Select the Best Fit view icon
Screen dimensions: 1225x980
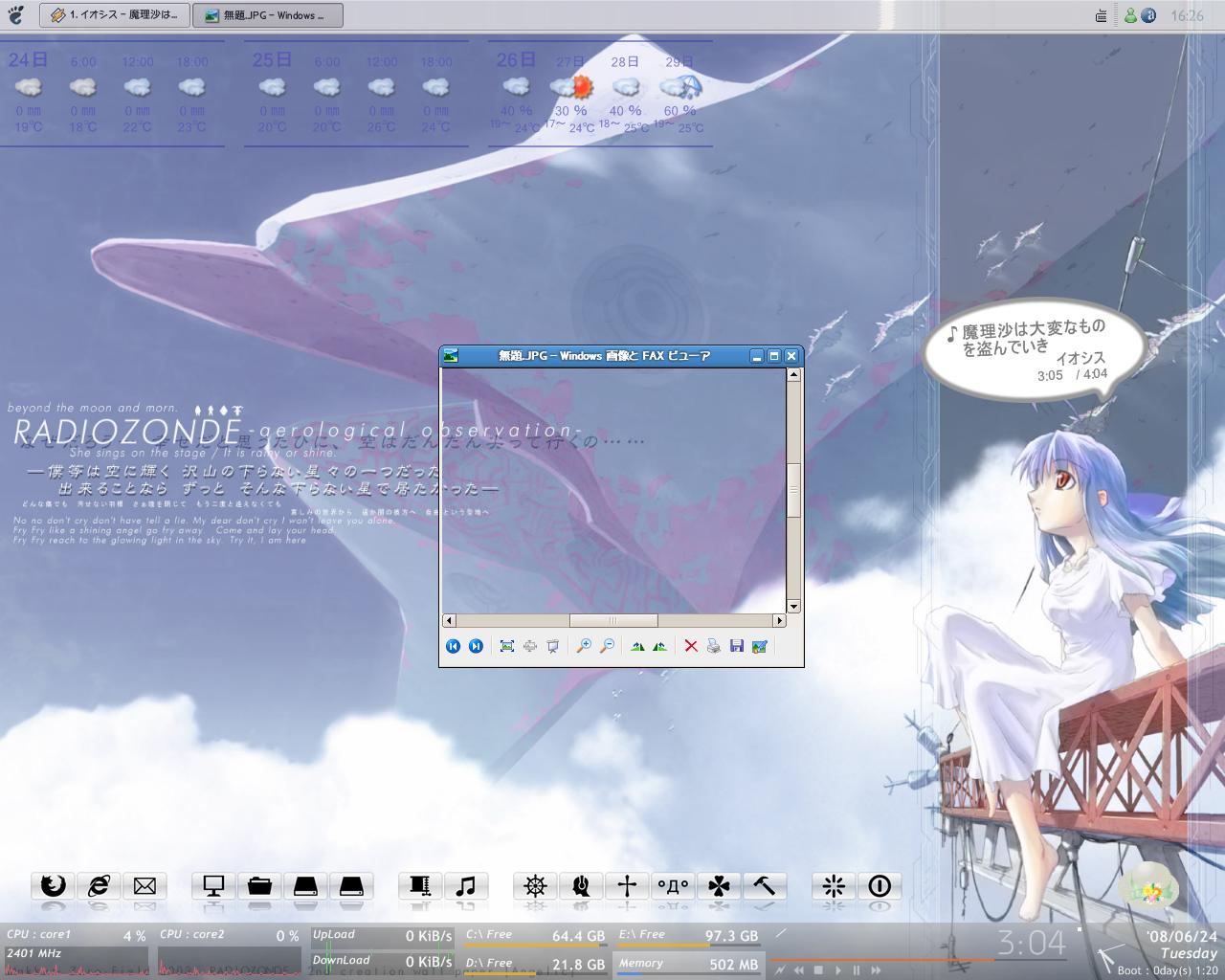pos(507,646)
